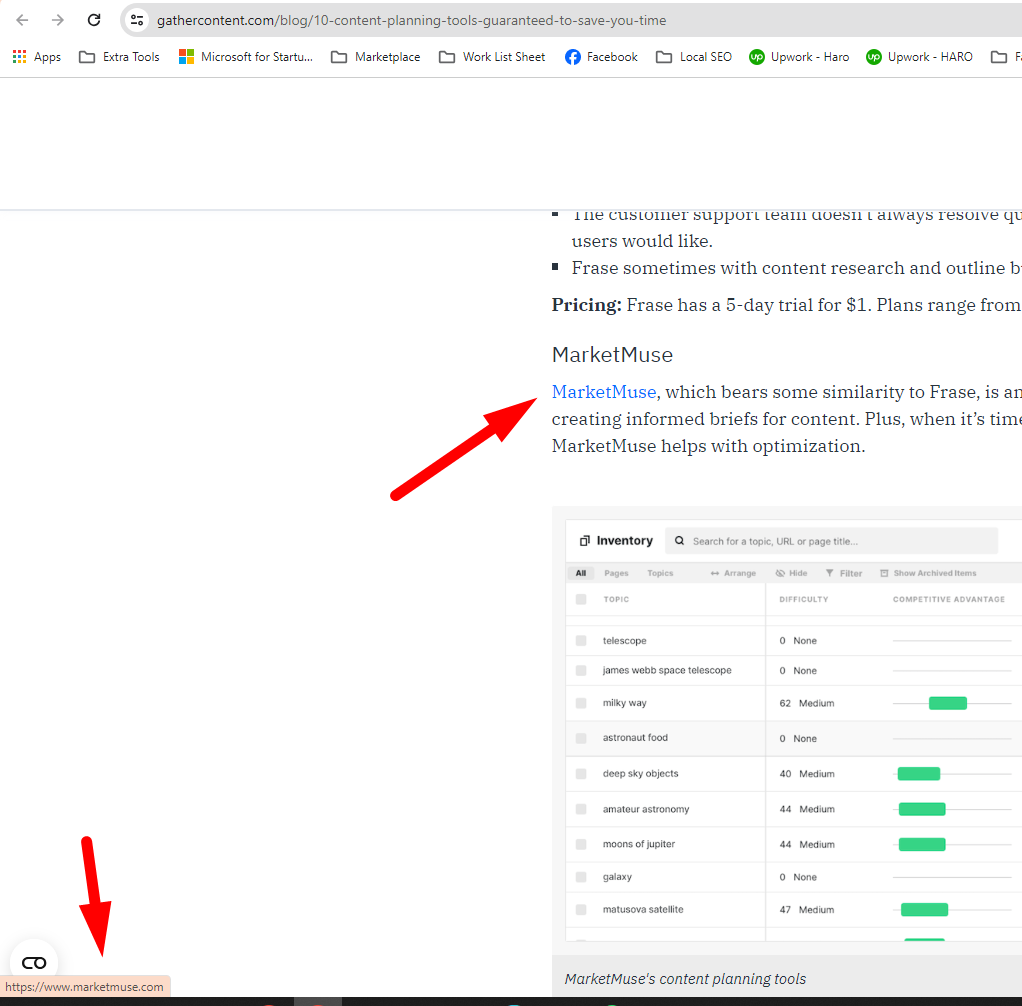Click the MarketMuse hyperlink in the paragraph
This screenshot has width=1022, height=1006.
(604, 392)
